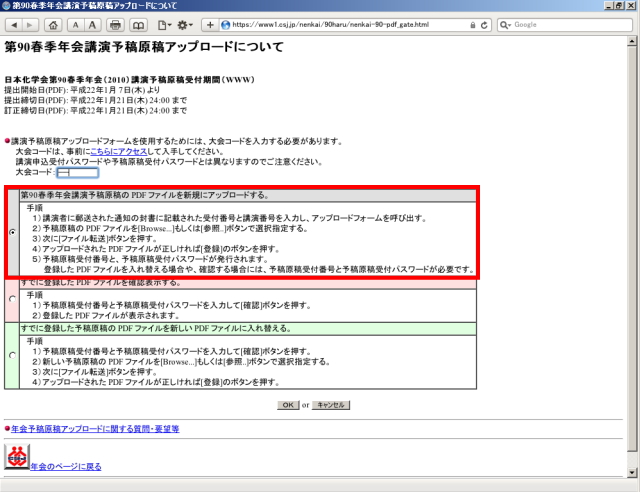Click the vertical scrollbar thumb
This screenshot has width=640, height=492.
pyautogui.click(x=632, y=249)
